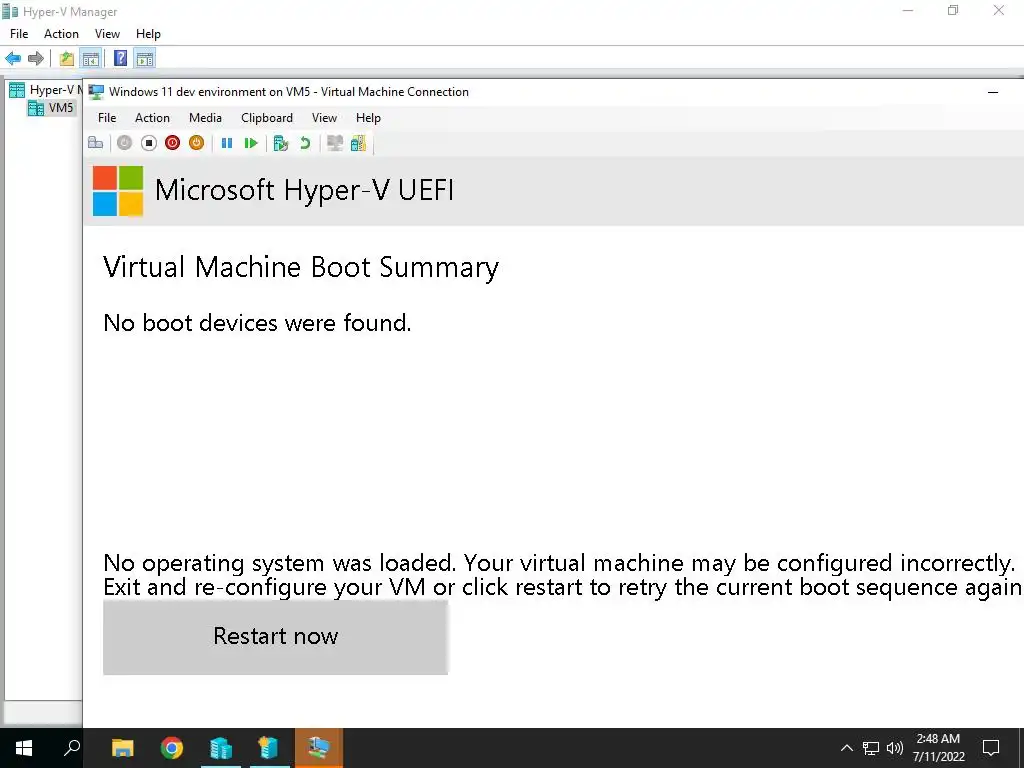Click the Microsoft logo in UEFI header
Viewport: 1024px width, 768px height.
118,191
